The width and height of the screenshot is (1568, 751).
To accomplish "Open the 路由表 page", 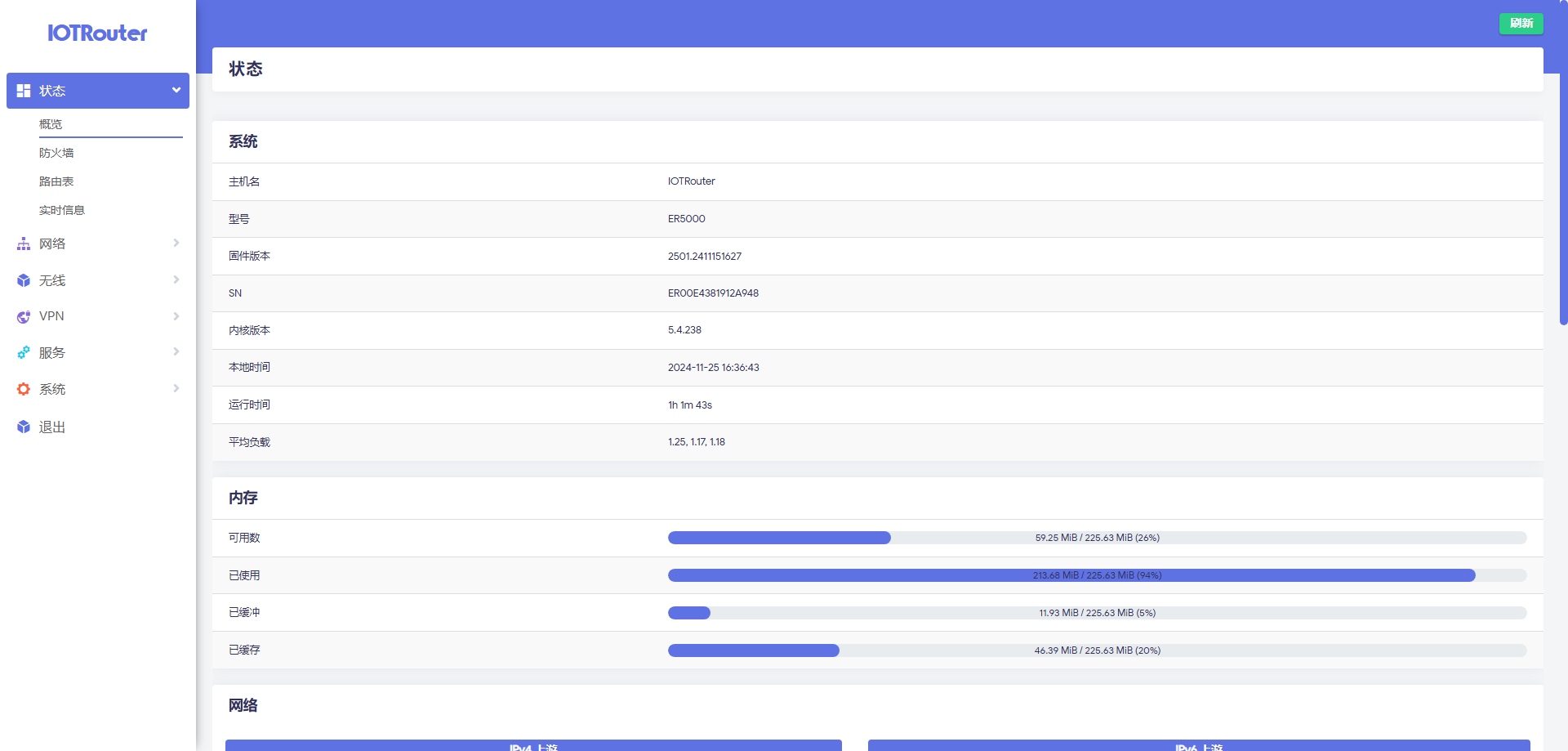I will (x=56, y=181).
